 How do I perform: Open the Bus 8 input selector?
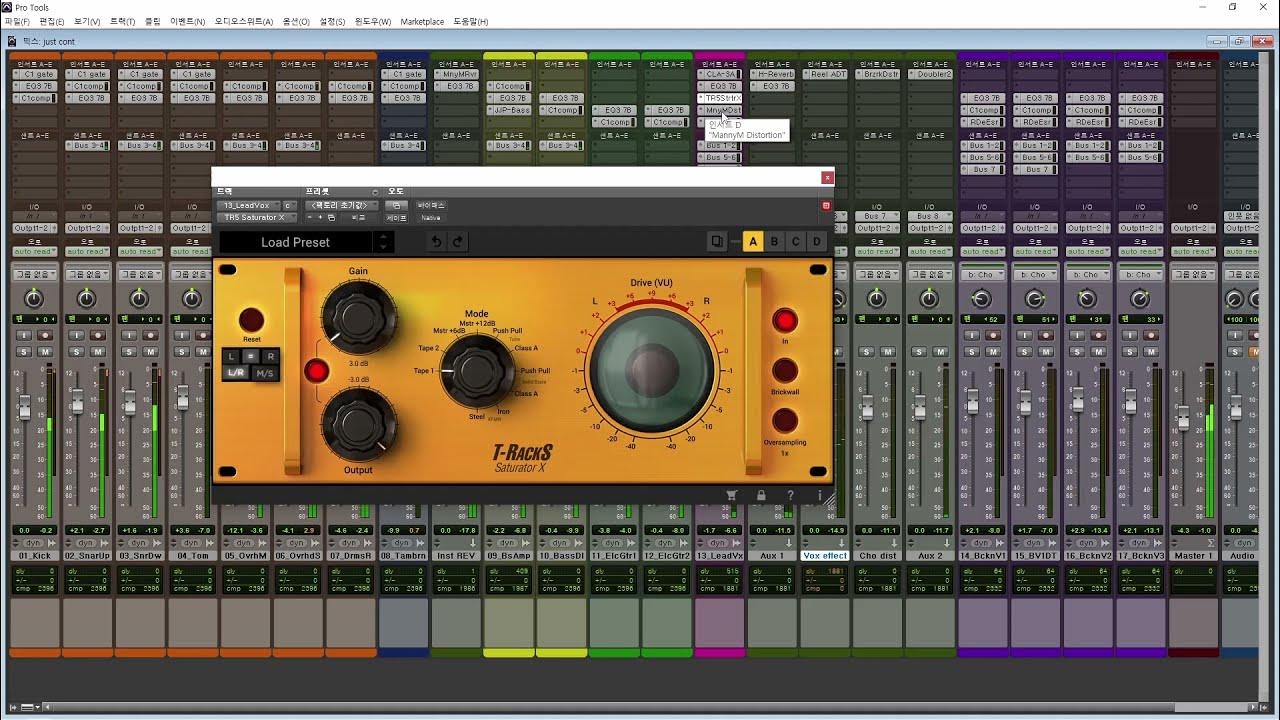[929, 216]
